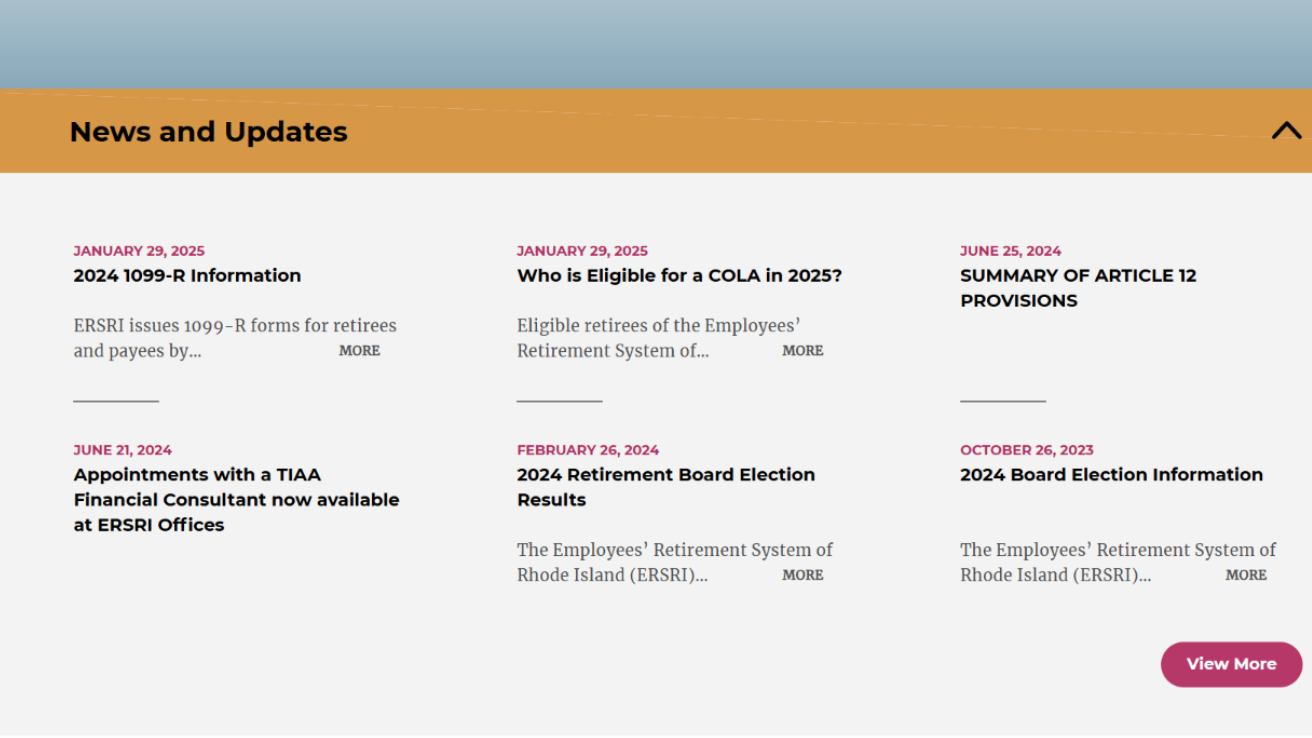The image size is (1312, 738).
Task: Click the October 26, 2023 date label
Action: (1026, 450)
